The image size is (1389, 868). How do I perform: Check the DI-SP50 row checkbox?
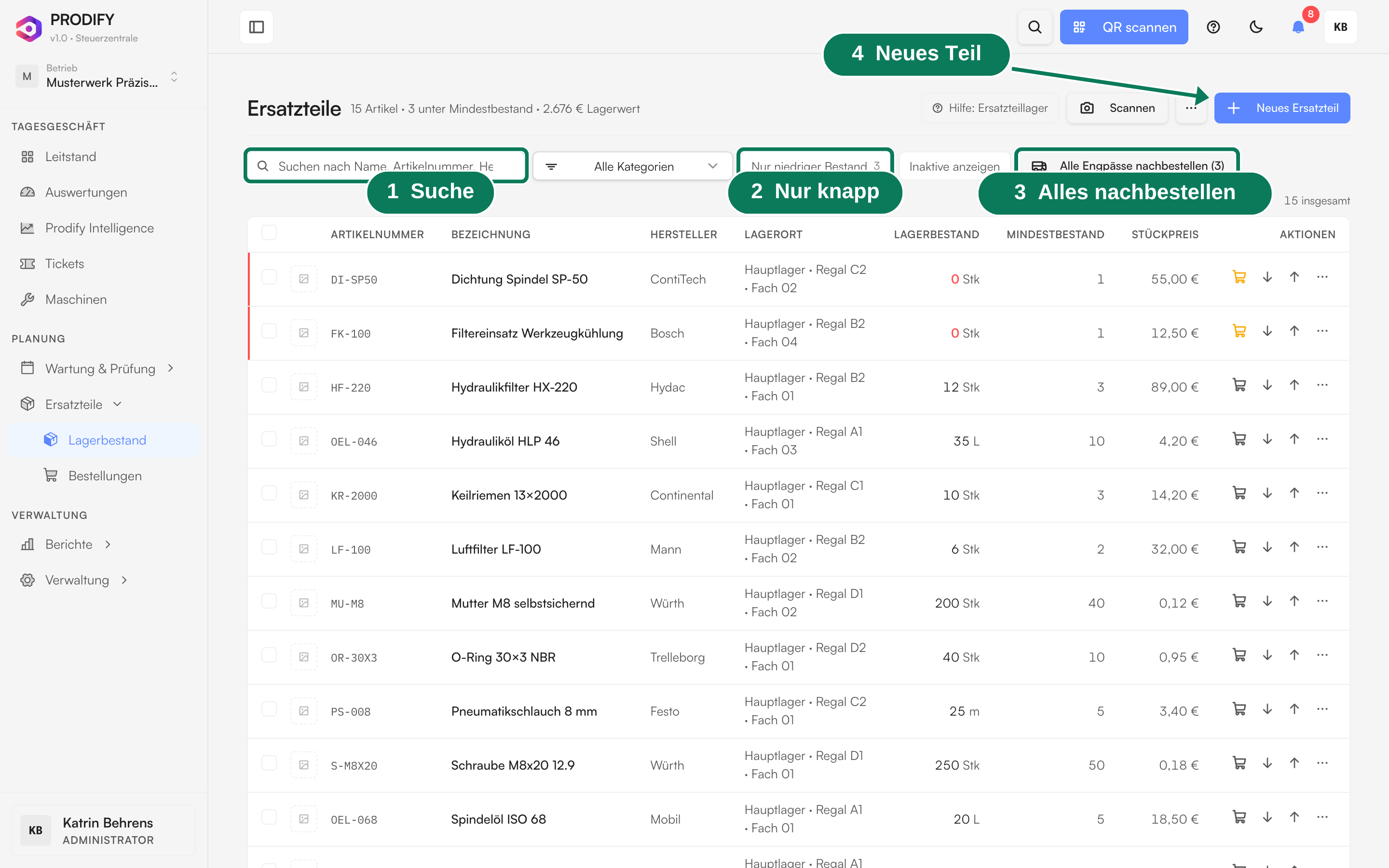click(269, 277)
